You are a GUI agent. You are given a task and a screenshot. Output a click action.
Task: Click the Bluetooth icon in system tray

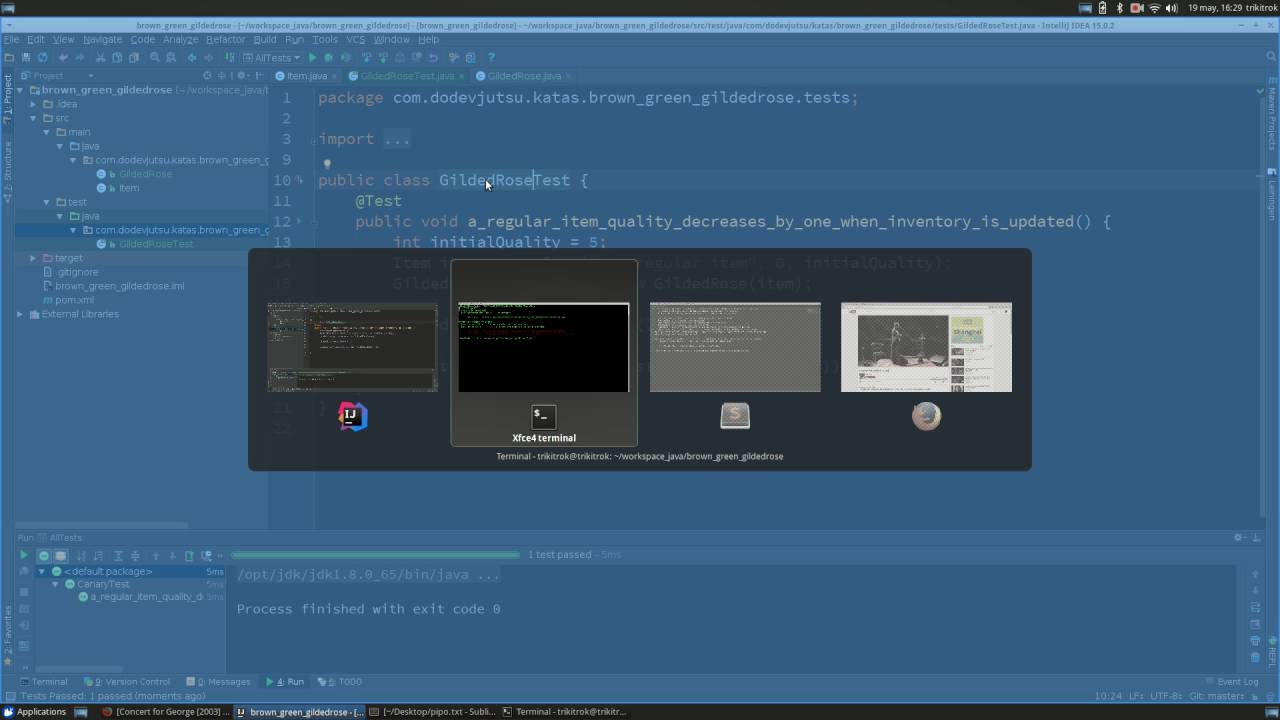pyautogui.click(x=1120, y=8)
